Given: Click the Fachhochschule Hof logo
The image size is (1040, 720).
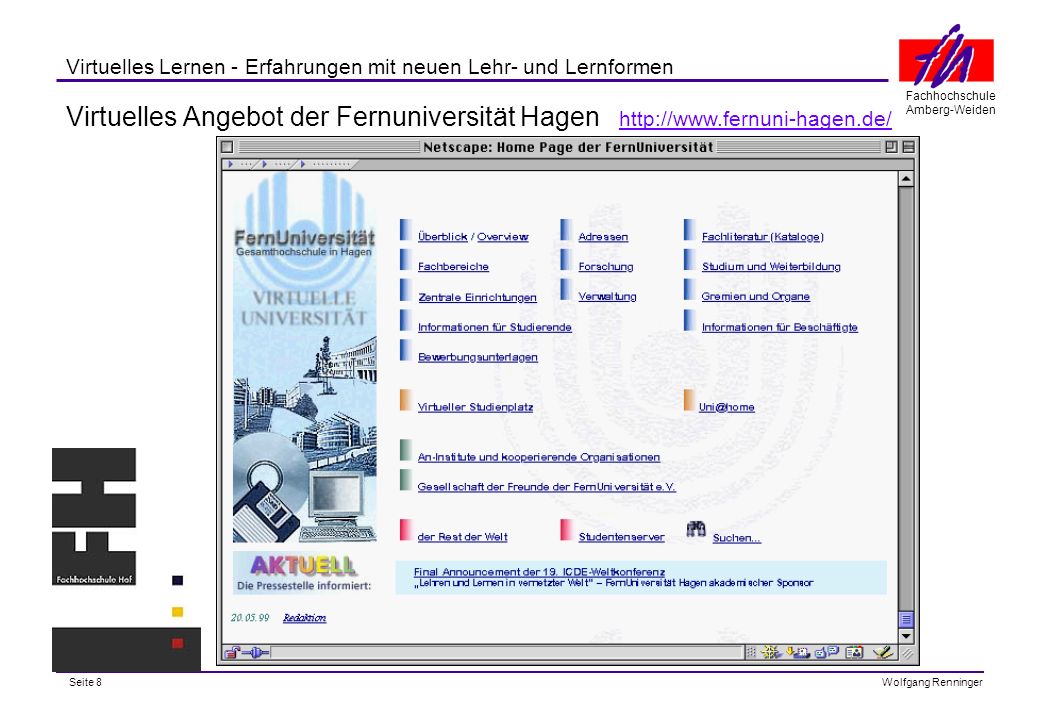Looking at the screenshot, I should [x=94, y=517].
